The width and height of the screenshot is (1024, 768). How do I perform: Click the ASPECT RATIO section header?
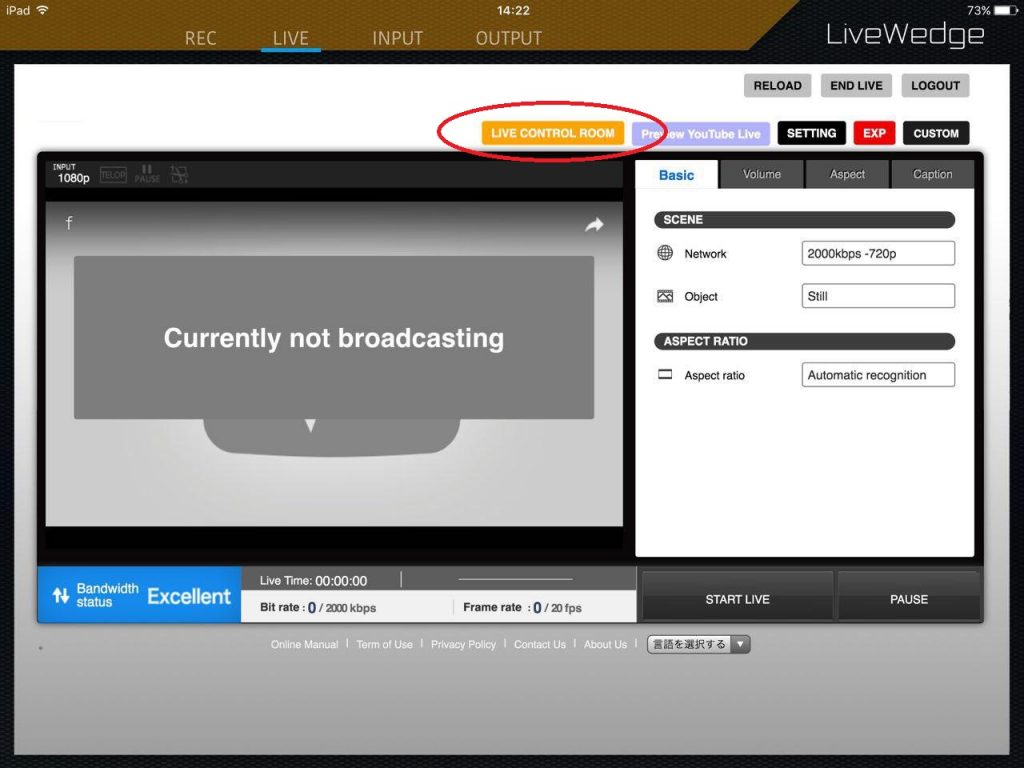click(x=805, y=341)
